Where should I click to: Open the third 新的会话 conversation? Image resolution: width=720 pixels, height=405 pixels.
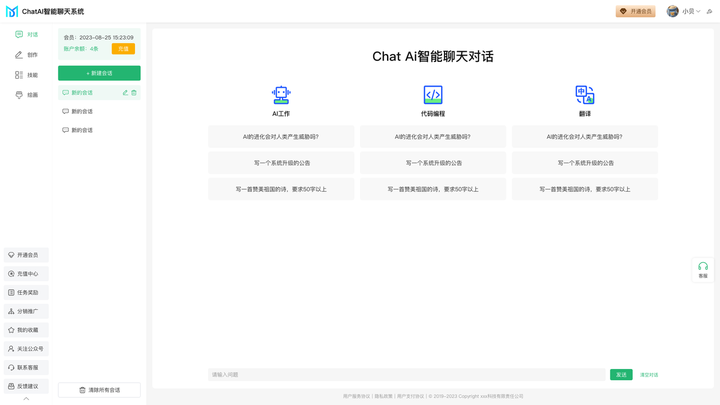pyautogui.click(x=99, y=130)
